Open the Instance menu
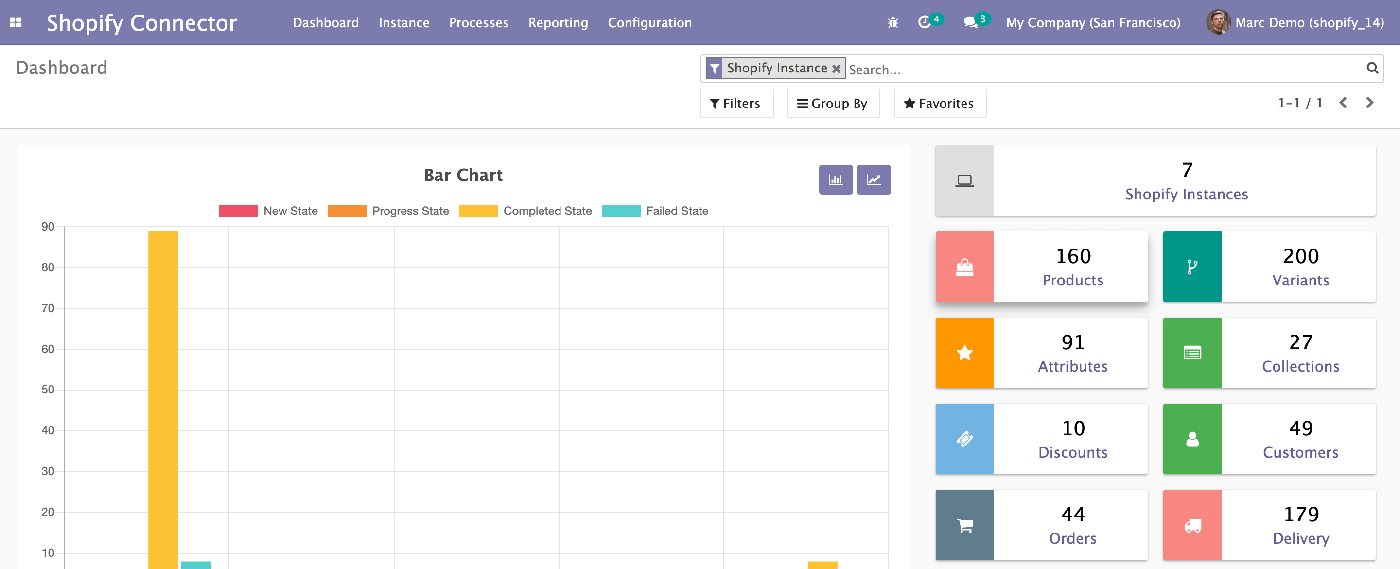Screen dimensions: 1400x569 pyautogui.click(x=404, y=22)
